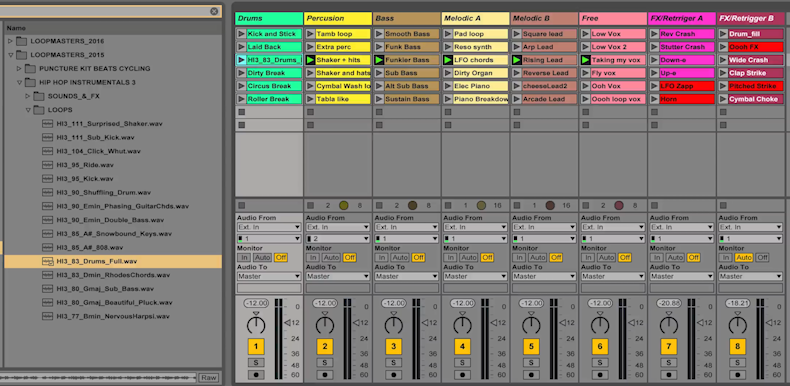Image resolution: width=790 pixels, height=386 pixels.
Task: Select the Melodic A track header
Action: point(475,19)
